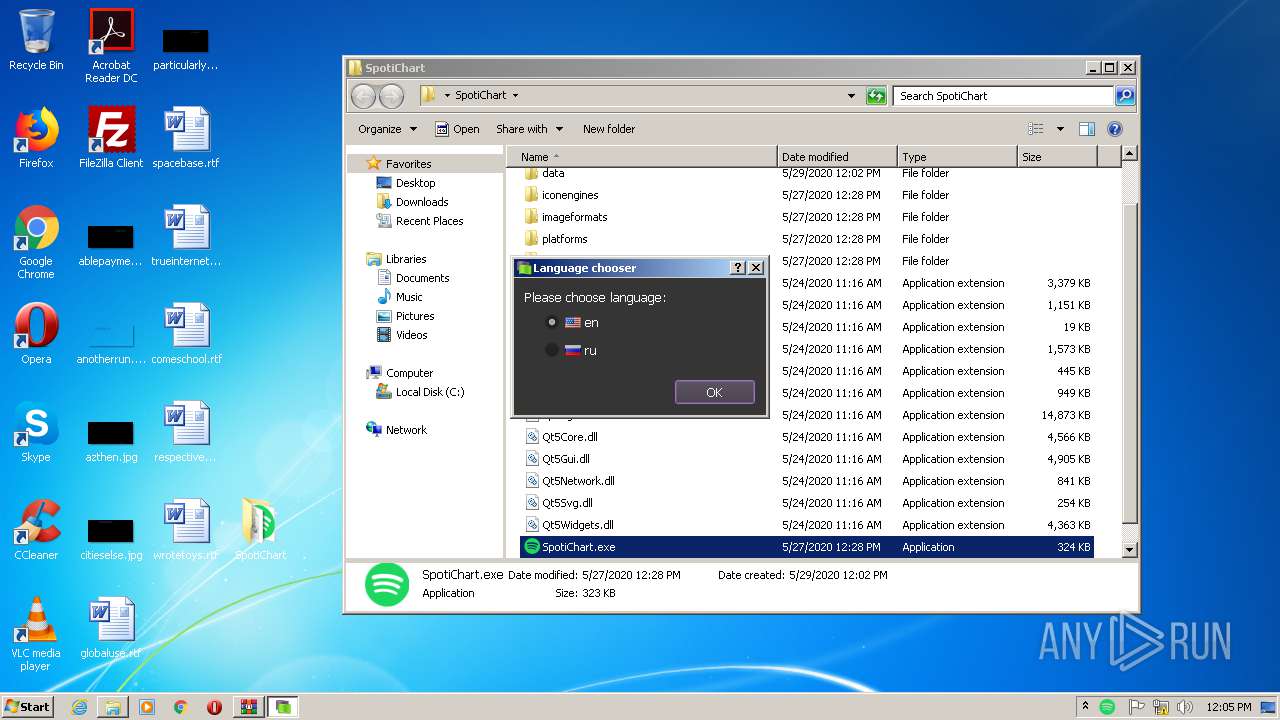The height and width of the screenshot is (720, 1280).
Task: Select Favorites in navigation pane
Action: pyautogui.click(x=408, y=164)
